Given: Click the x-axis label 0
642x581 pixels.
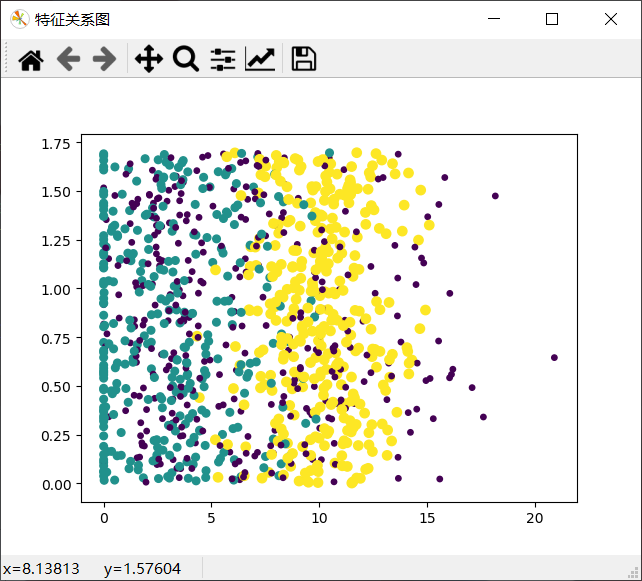Looking at the screenshot, I should [104, 518].
